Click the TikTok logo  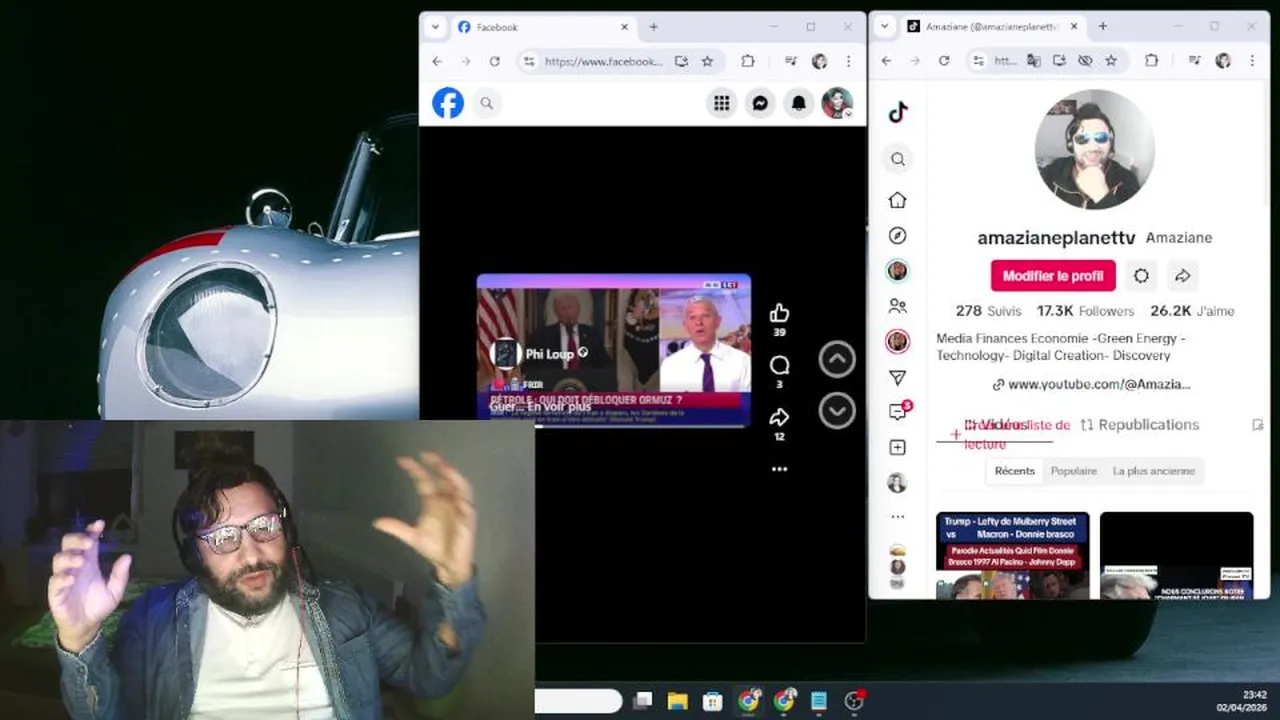(898, 112)
